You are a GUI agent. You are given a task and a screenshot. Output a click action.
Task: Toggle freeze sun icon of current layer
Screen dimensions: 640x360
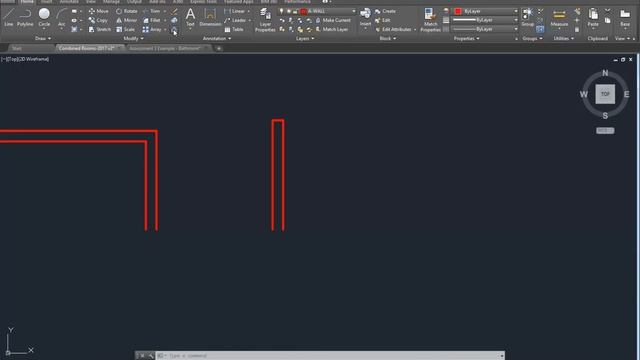(288, 11)
